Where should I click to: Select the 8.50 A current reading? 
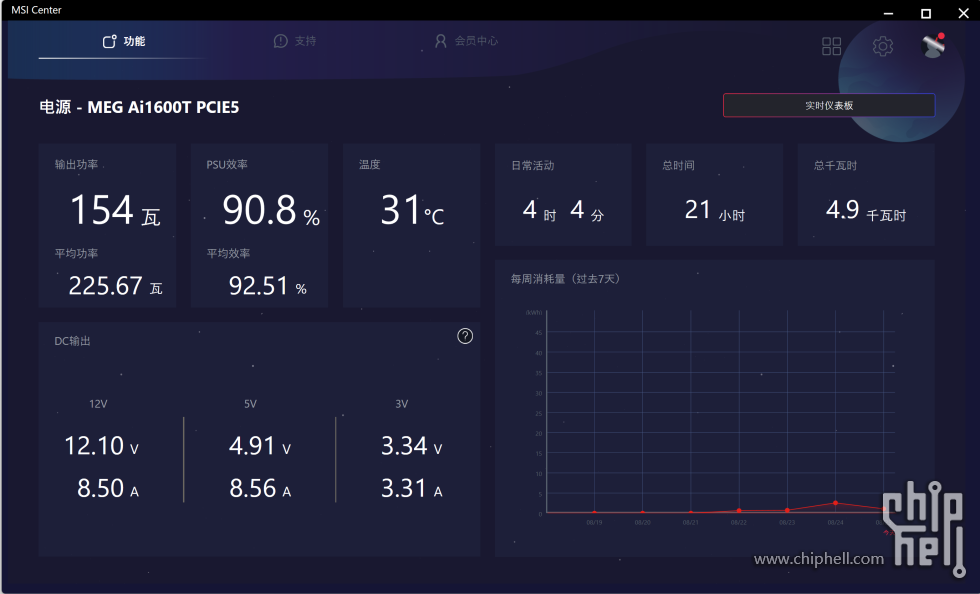(x=108, y=489)
